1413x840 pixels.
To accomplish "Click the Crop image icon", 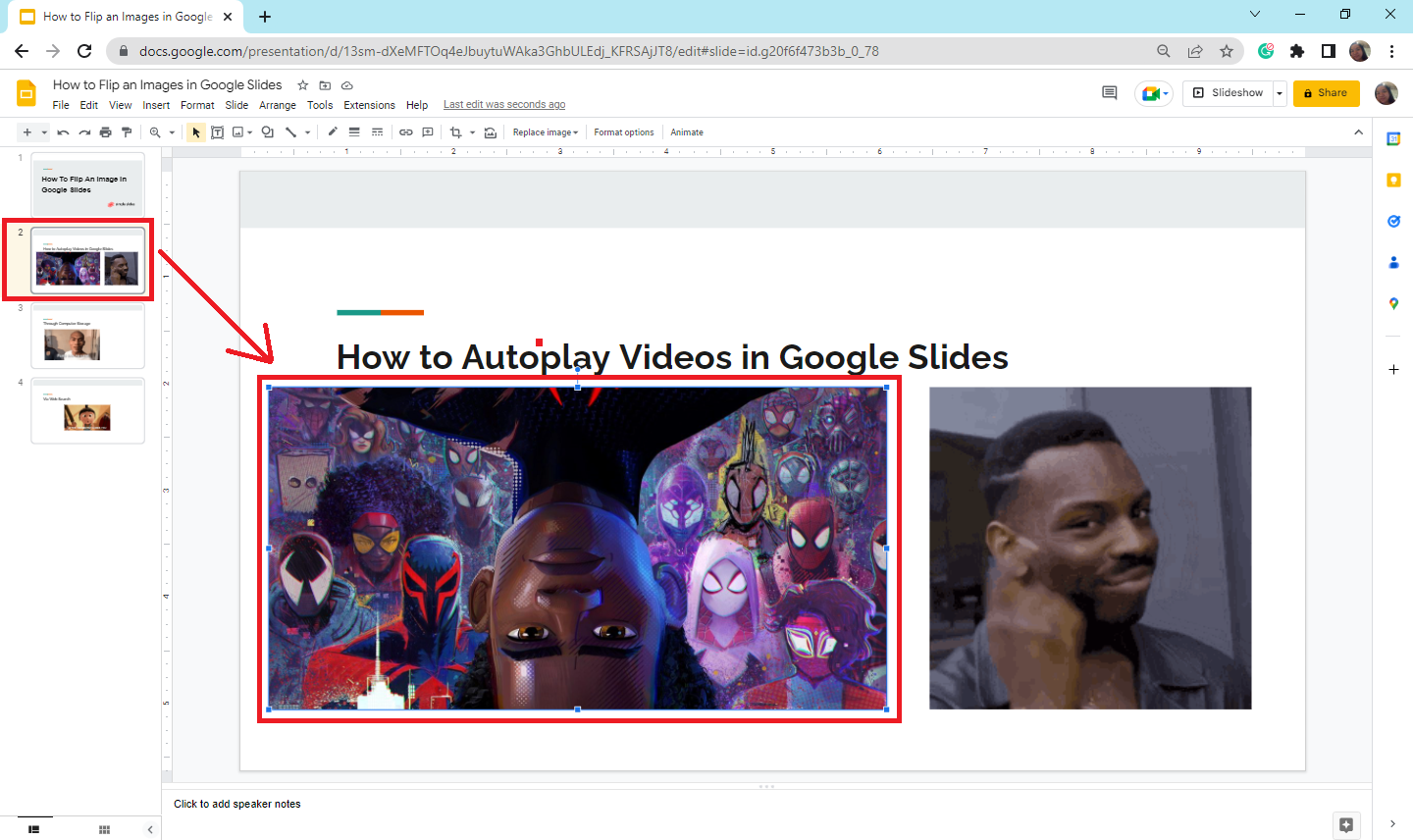I will click(x=456, y=132).
